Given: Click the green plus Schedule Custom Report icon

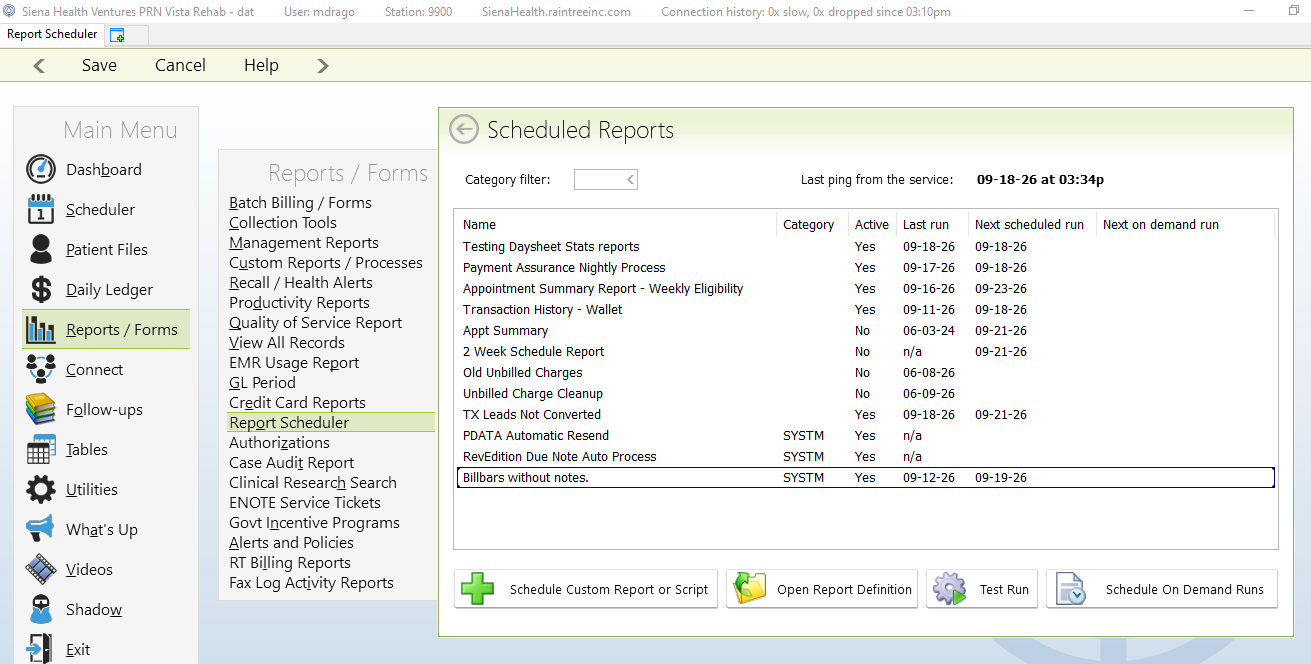Looking at the screenshot, I should [x=477, y=589].
